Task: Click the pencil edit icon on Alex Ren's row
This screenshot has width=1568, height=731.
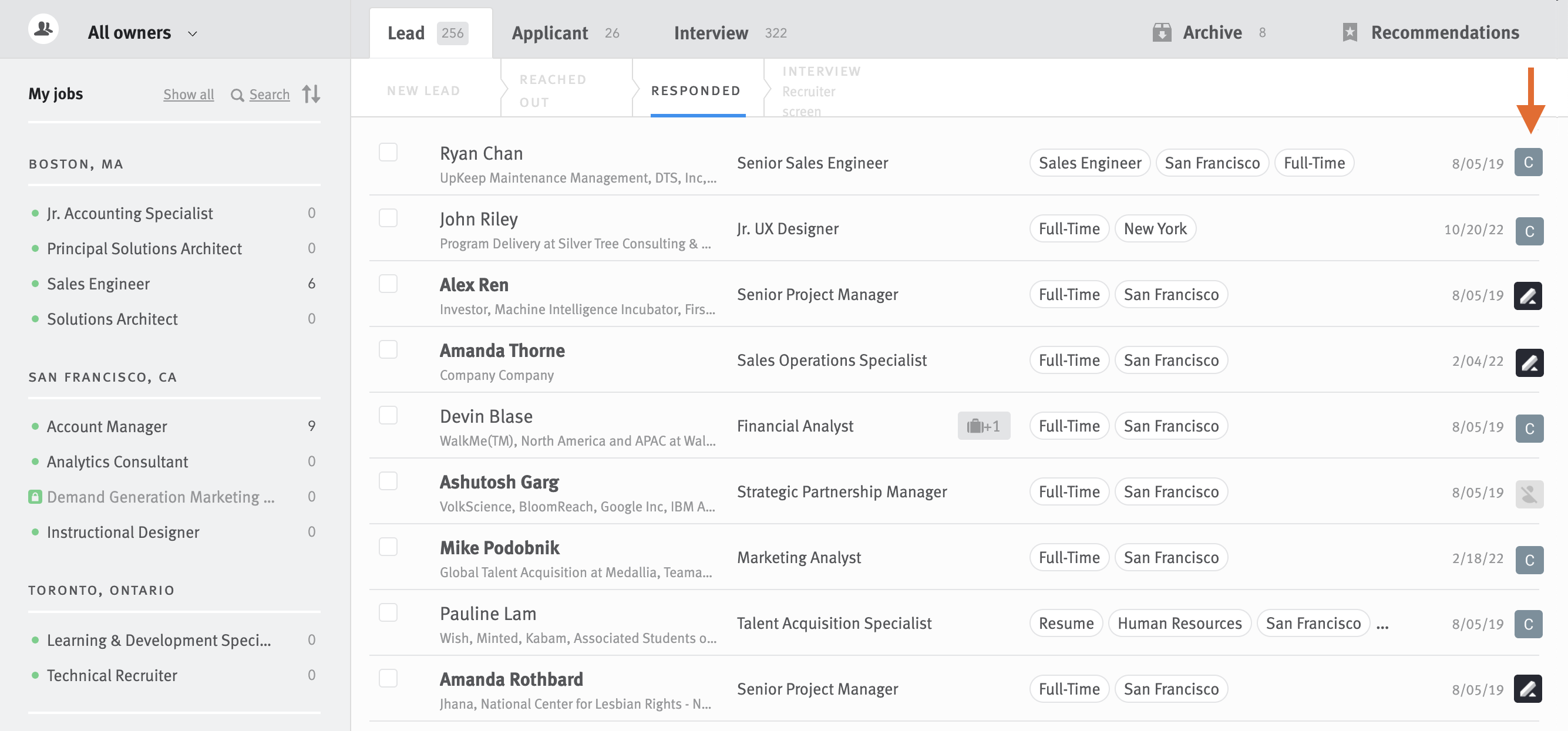Action: [x=1529, y=297]
